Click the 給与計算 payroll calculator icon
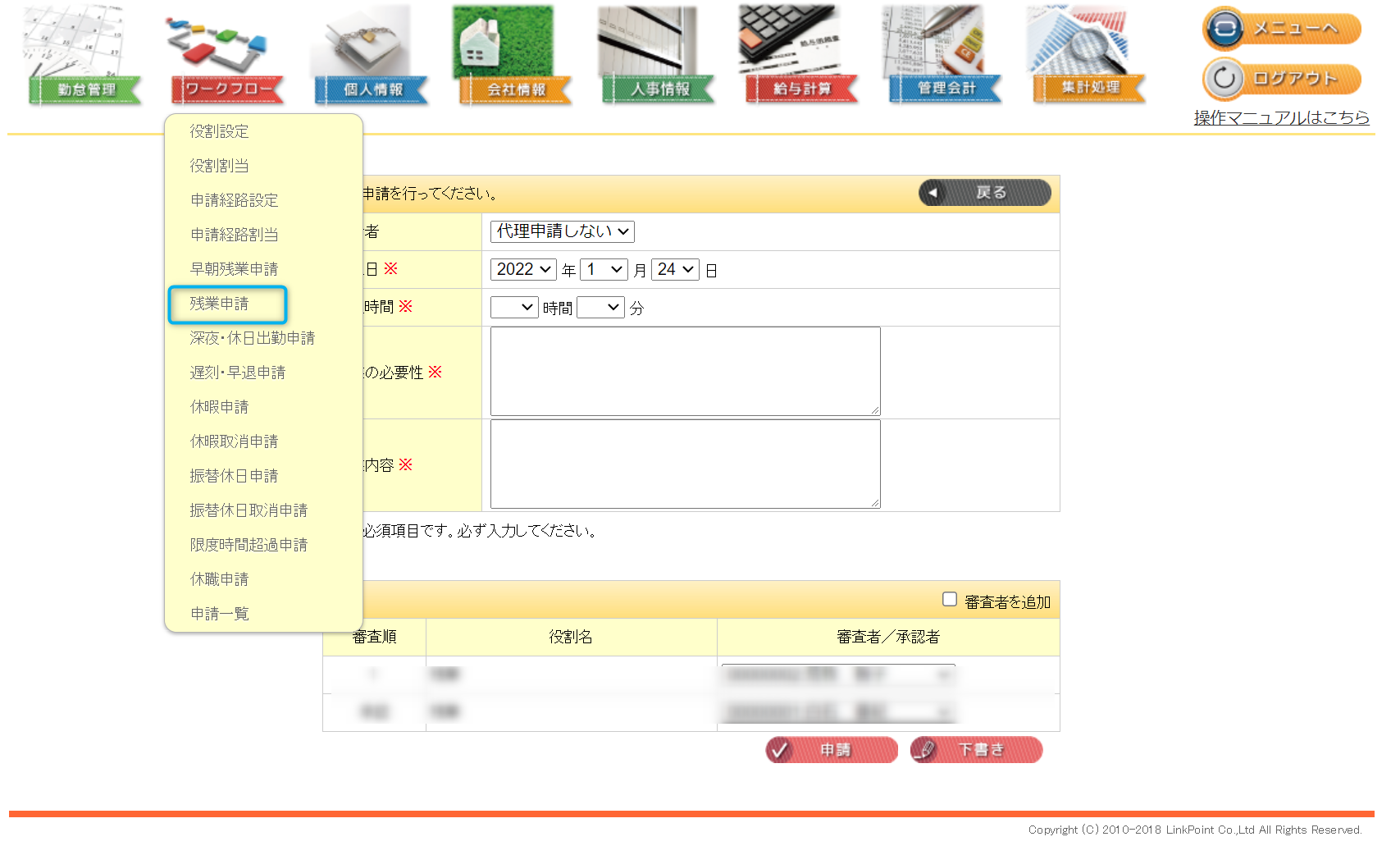The height and width of the screenshot is (855, 1400). [801, 57]
